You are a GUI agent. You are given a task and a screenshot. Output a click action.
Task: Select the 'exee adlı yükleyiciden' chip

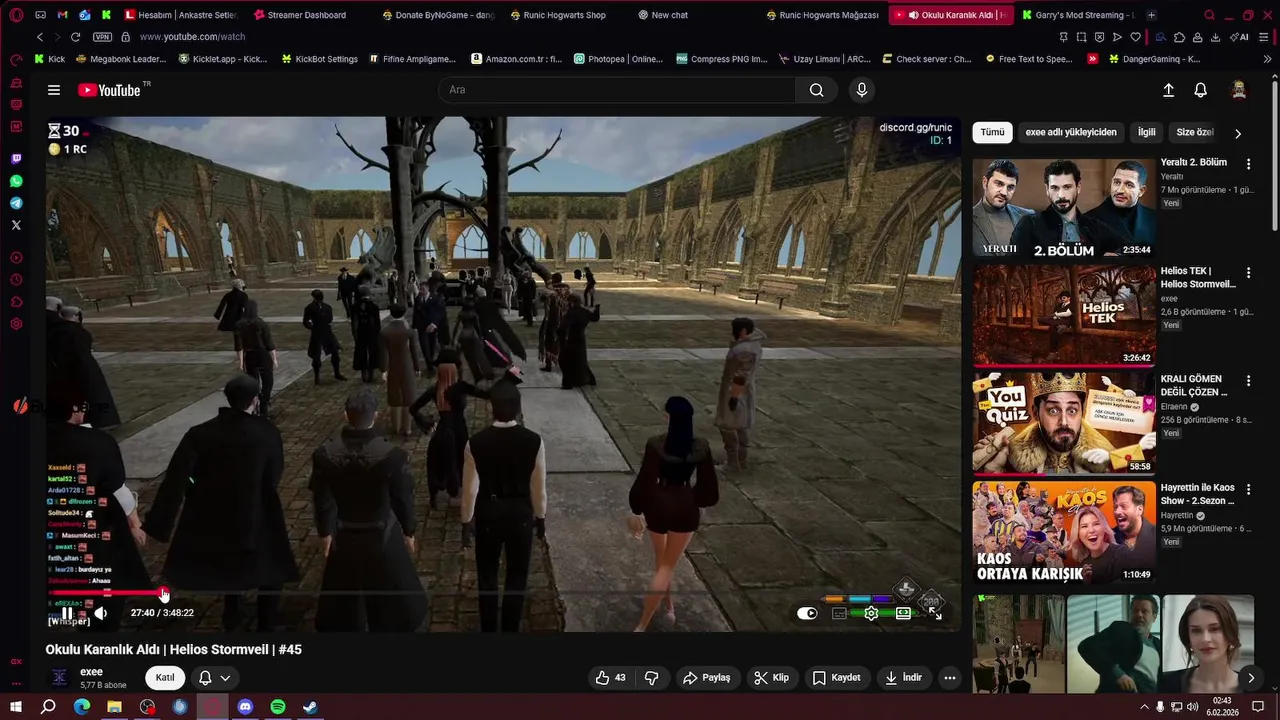pos(1071,132)
